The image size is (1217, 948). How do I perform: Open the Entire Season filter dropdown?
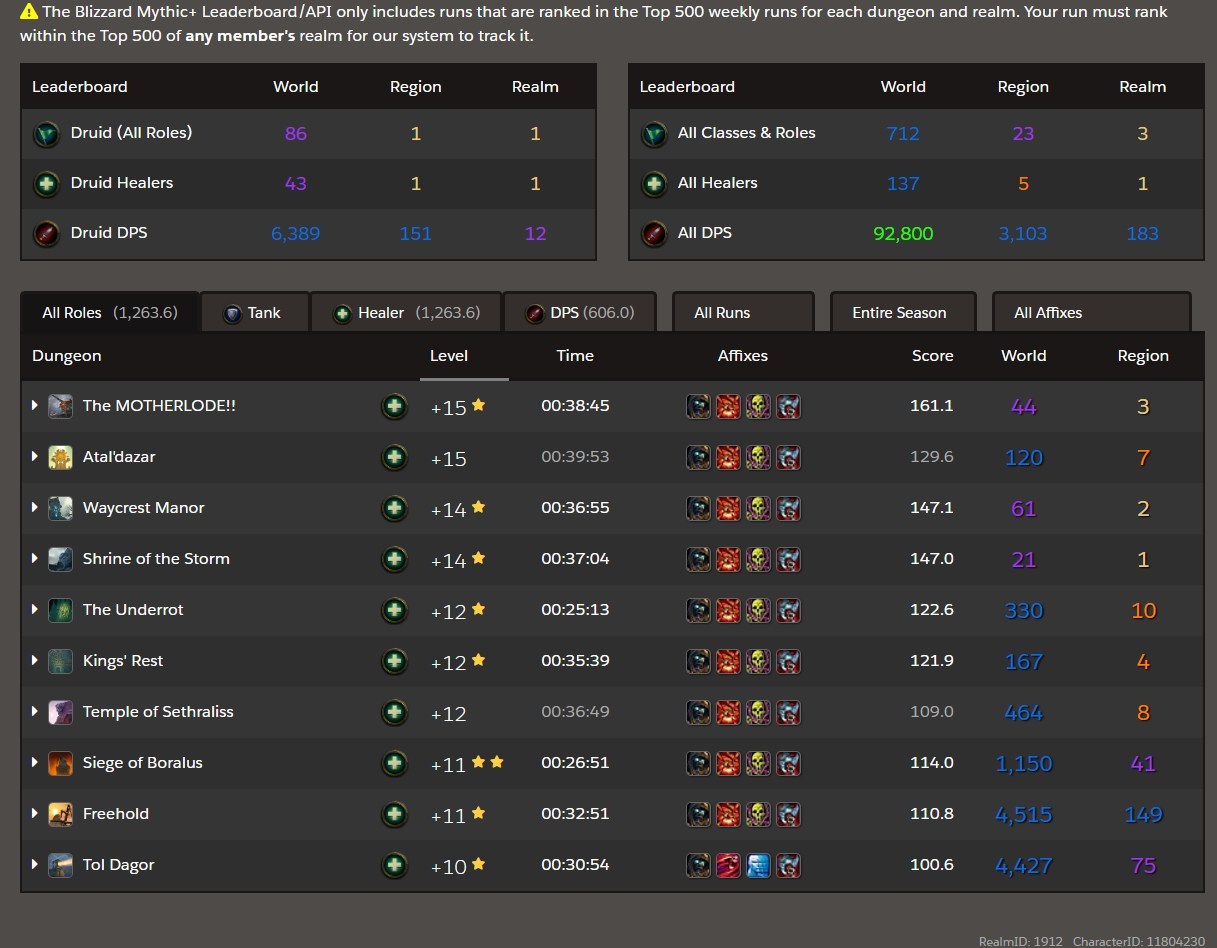[903, 312]
